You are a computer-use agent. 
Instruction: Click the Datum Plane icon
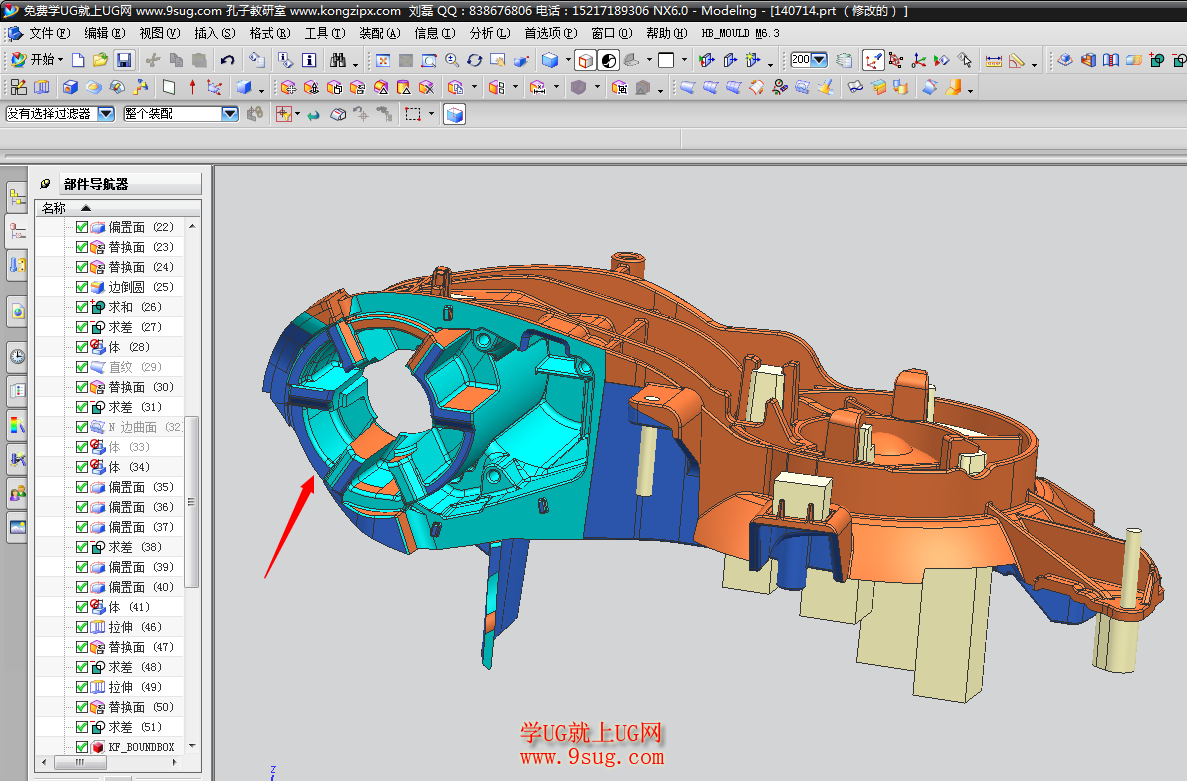point(169,88)
